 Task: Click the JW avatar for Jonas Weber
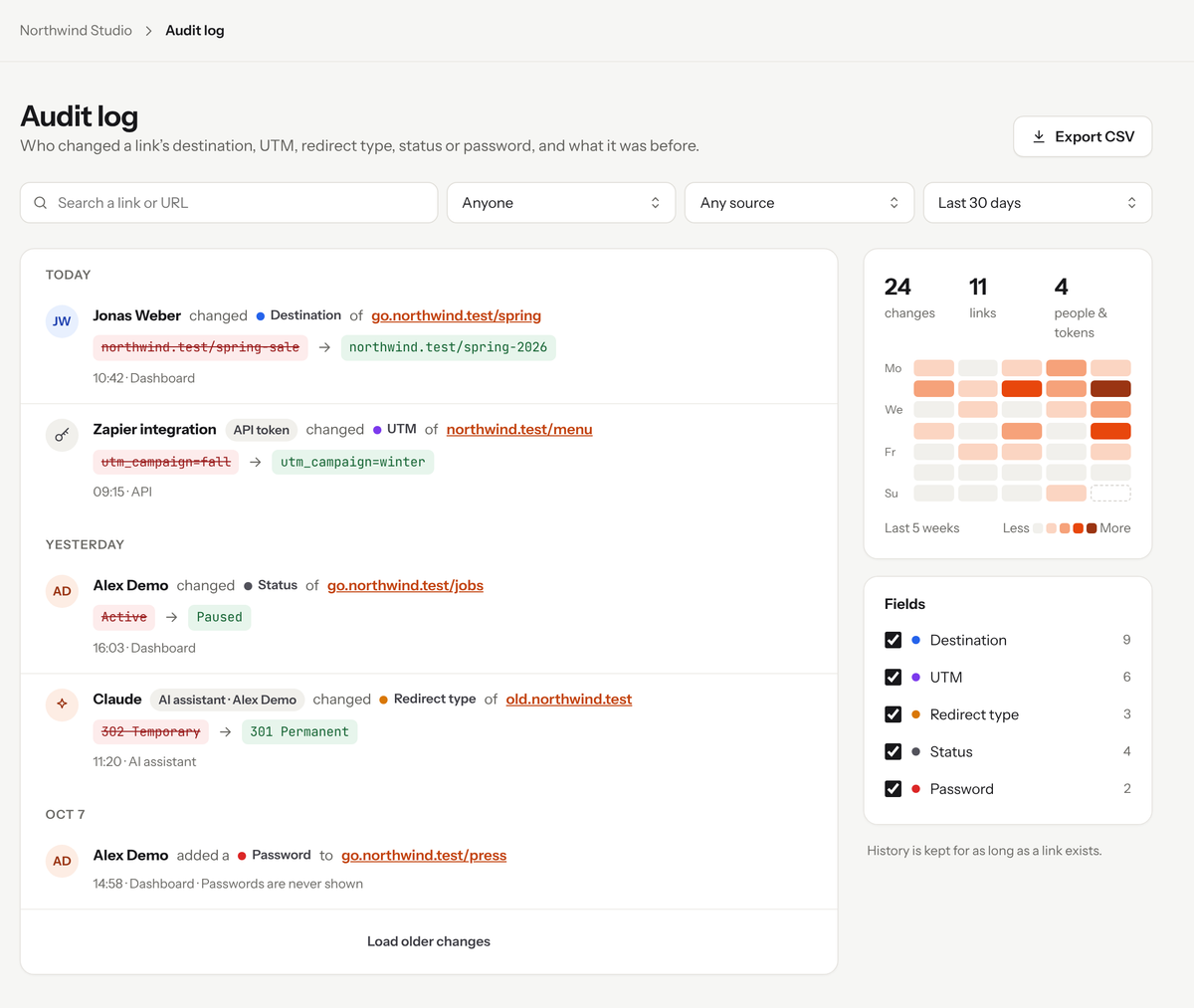pyautogui.click(x=62, y=321)
